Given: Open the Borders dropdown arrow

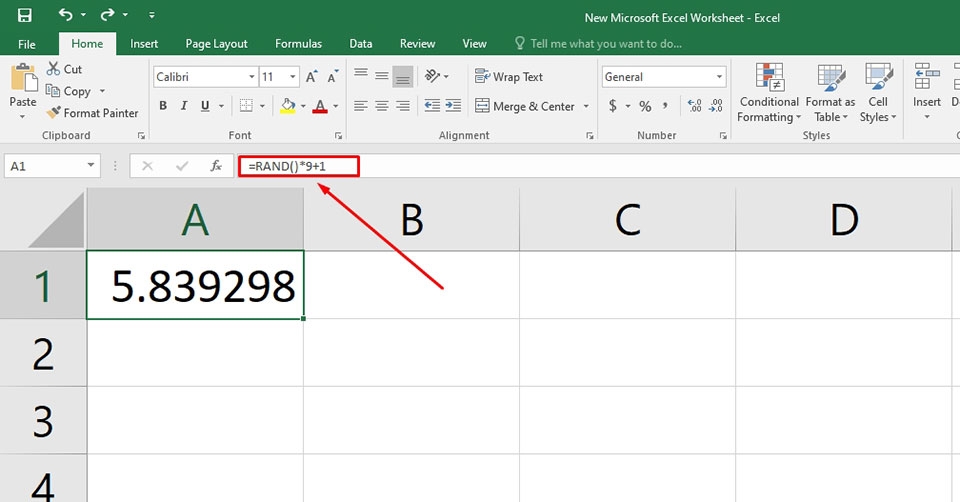Looking at the screenshot, I should pos(262,107).
